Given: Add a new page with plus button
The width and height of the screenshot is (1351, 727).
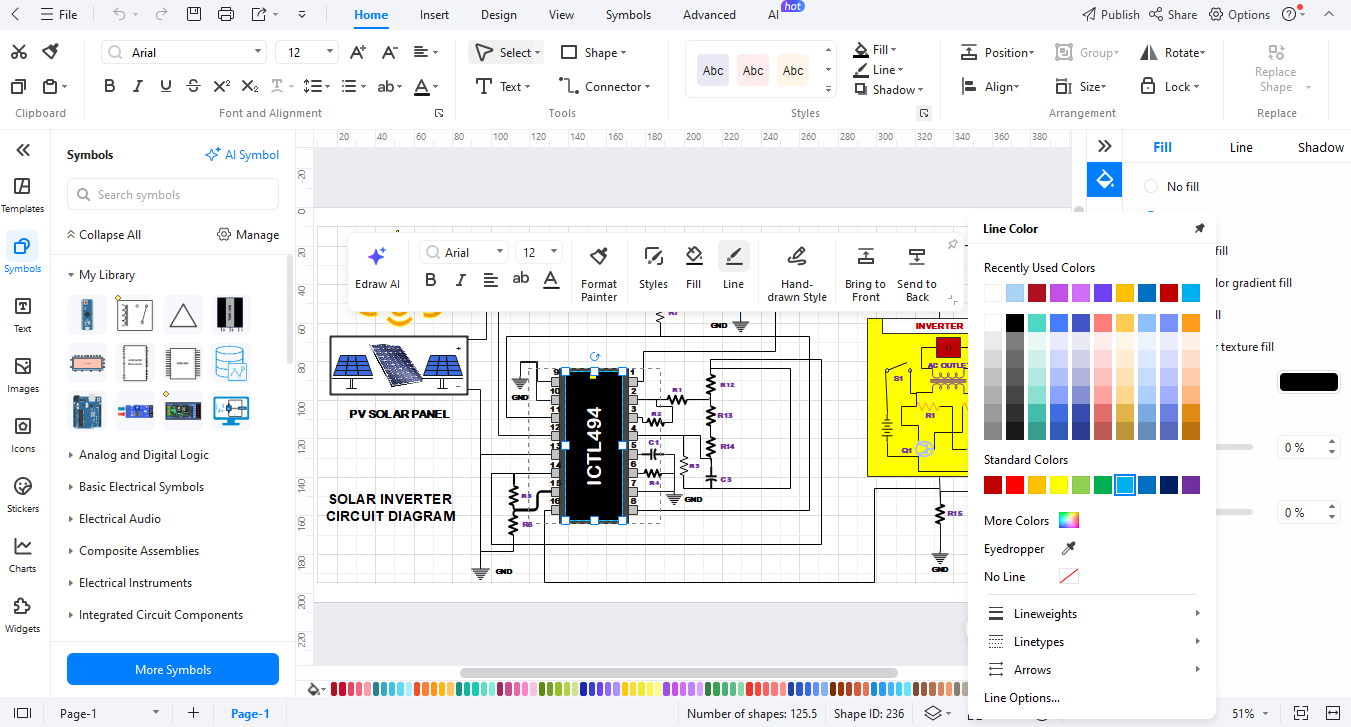Looking at the screenshot, I should click(x=193, y=713).
